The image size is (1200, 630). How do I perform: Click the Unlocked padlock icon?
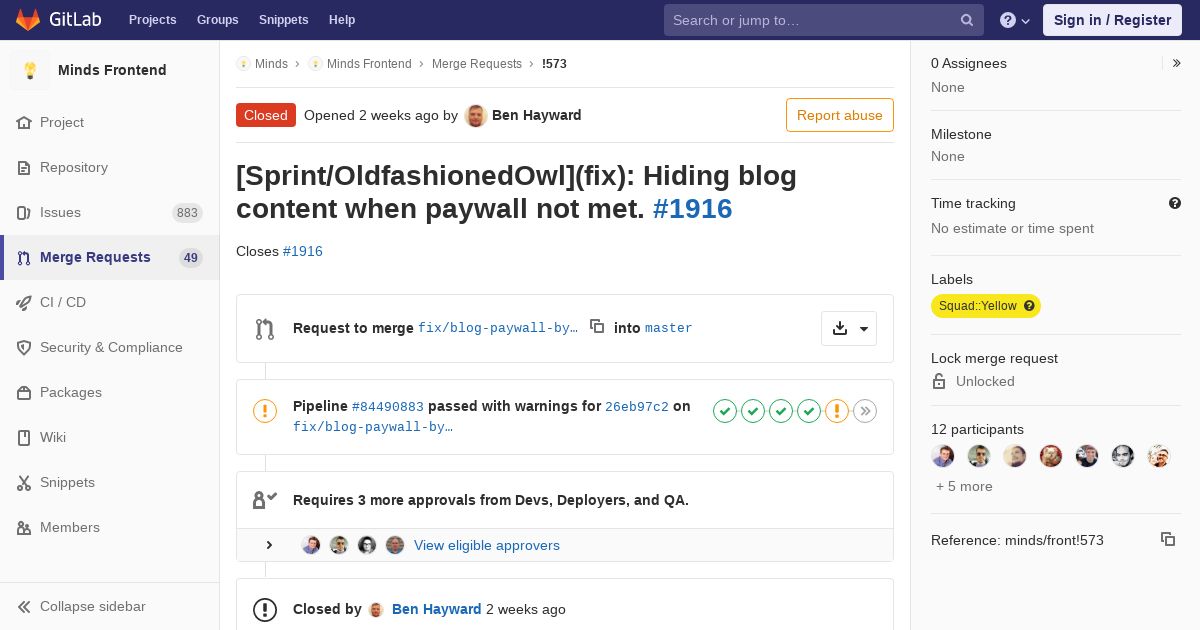pos(938,381)
